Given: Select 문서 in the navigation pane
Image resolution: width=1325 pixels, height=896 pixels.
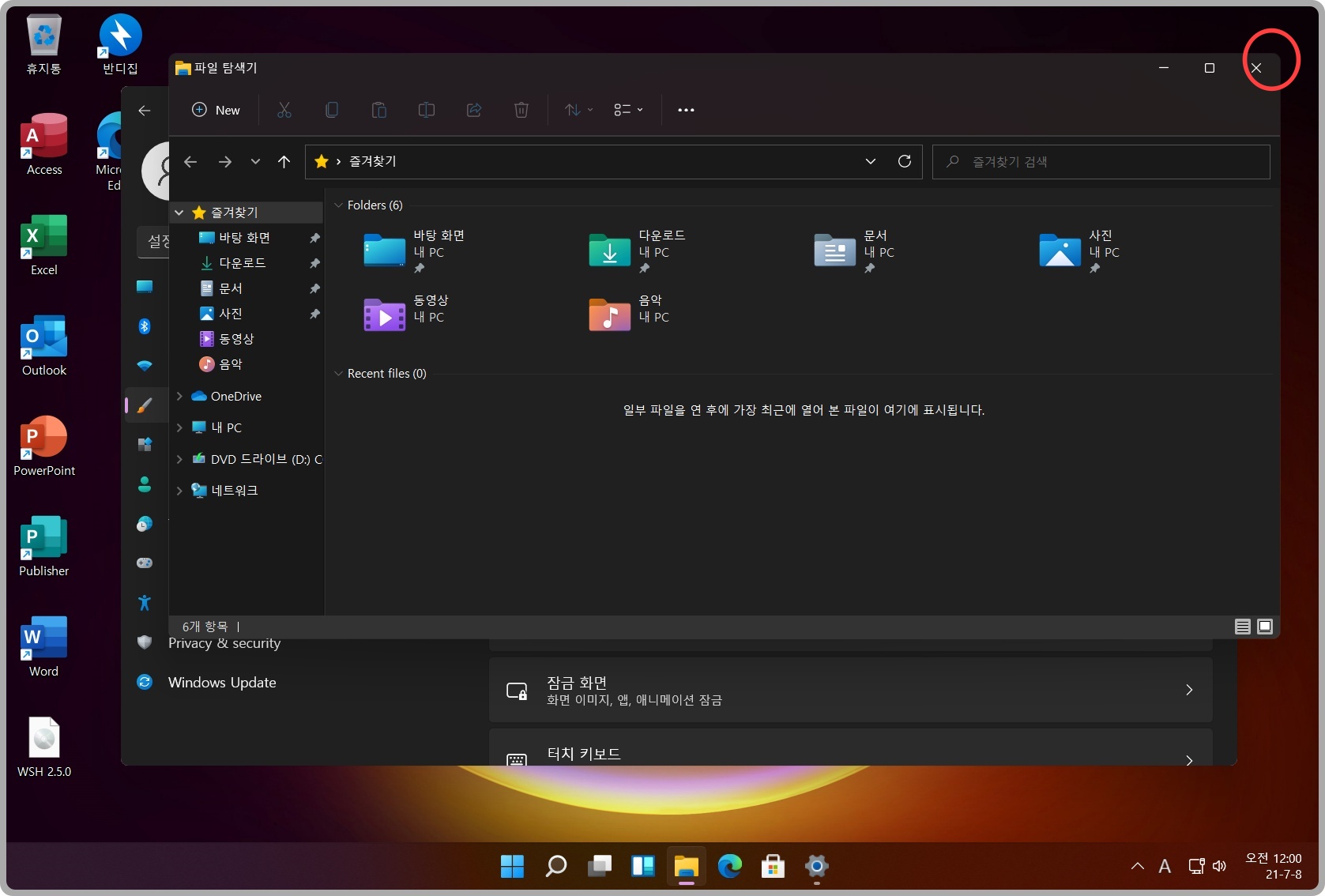Looking at the screenshot, I should point(230,288).
